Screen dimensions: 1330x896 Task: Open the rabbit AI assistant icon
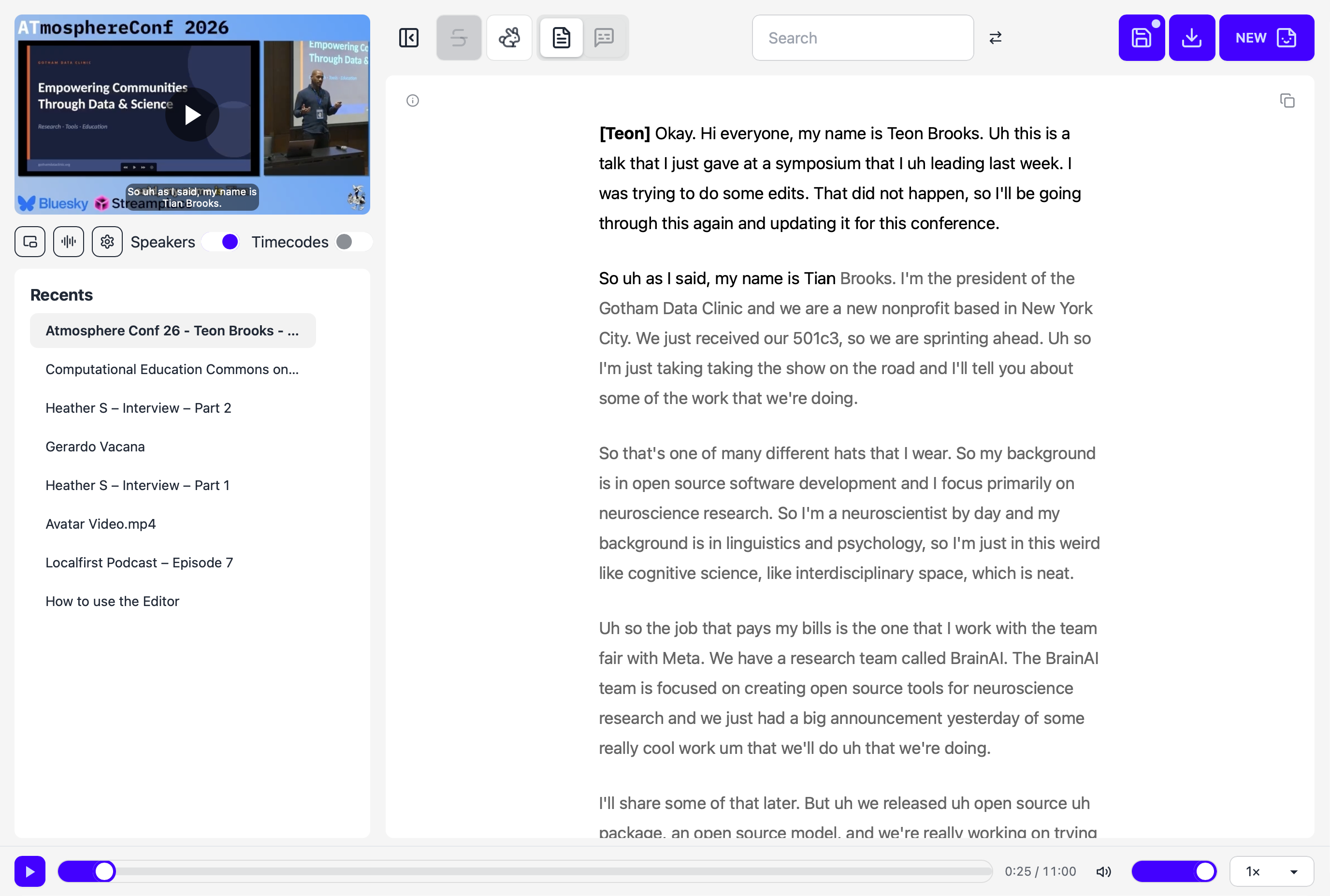(x=509, y=38)
